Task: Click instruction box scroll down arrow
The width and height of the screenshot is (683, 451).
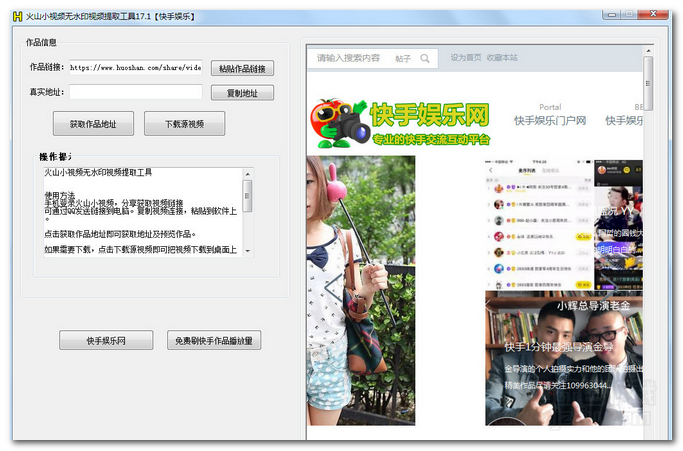Action: pos(247,251)
